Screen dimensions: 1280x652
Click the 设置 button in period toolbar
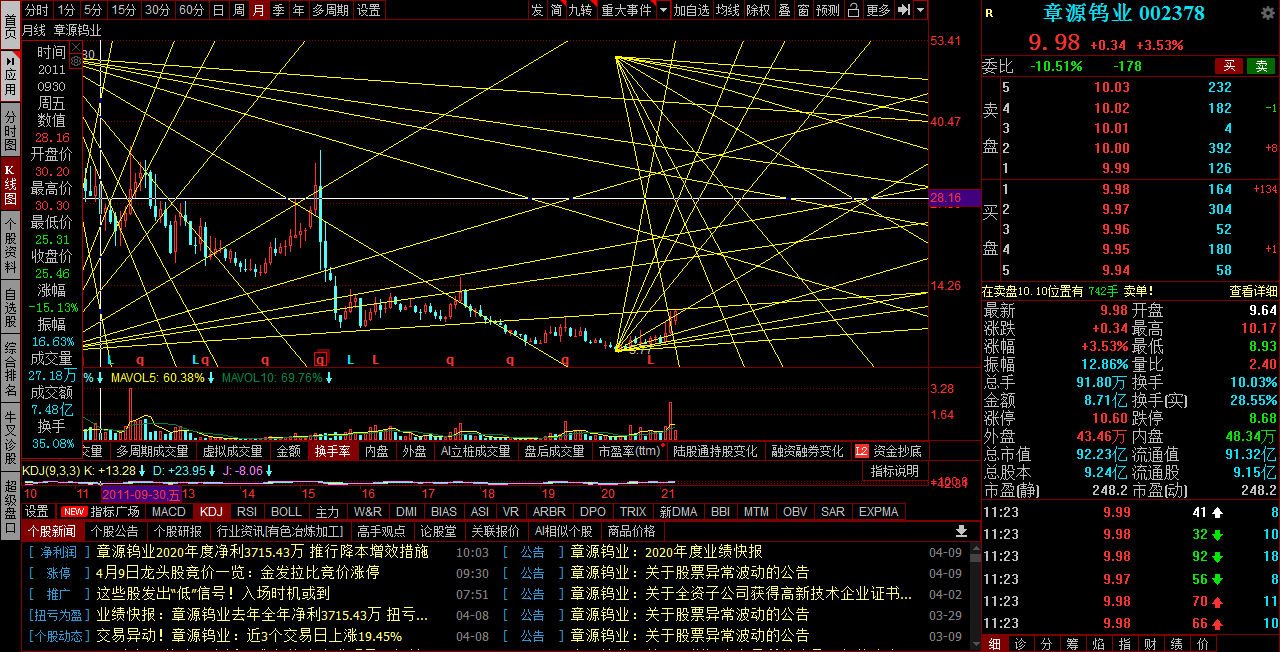(368, 10)
